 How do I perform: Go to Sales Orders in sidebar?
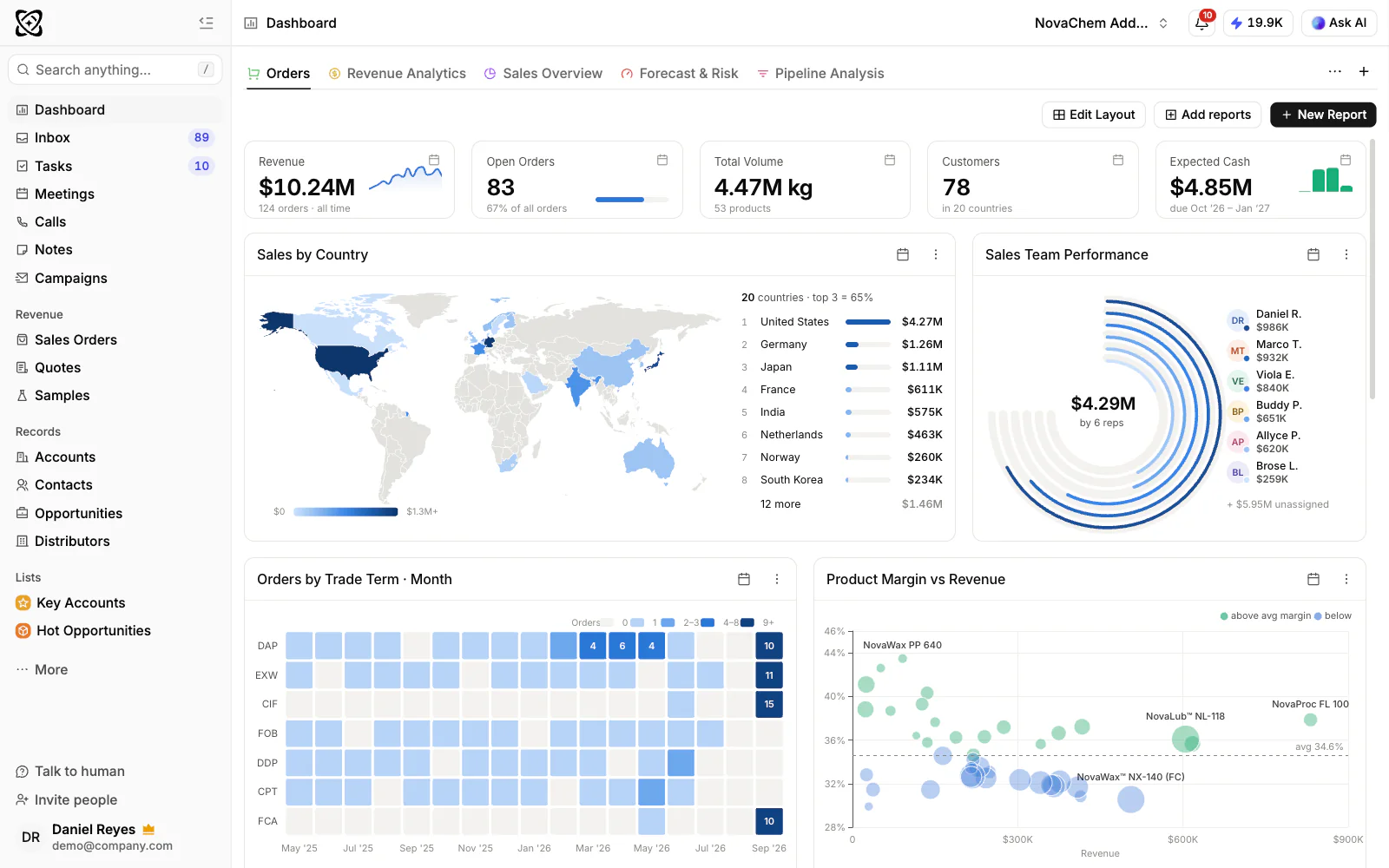pos(115,339)
